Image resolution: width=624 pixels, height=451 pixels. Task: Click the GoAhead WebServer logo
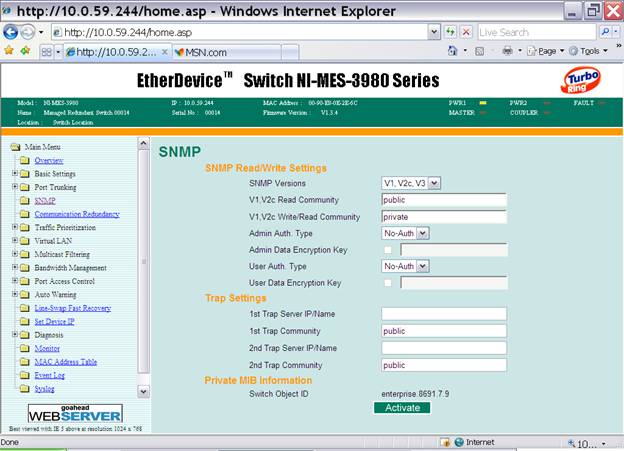(x=75, y=412)
